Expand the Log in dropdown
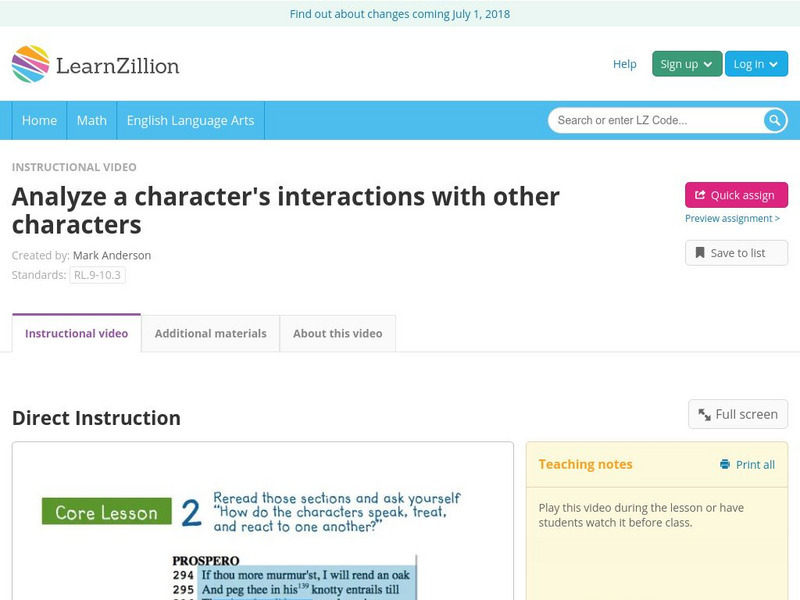Viewport: 800px width, 600px height. pos(755,63)
